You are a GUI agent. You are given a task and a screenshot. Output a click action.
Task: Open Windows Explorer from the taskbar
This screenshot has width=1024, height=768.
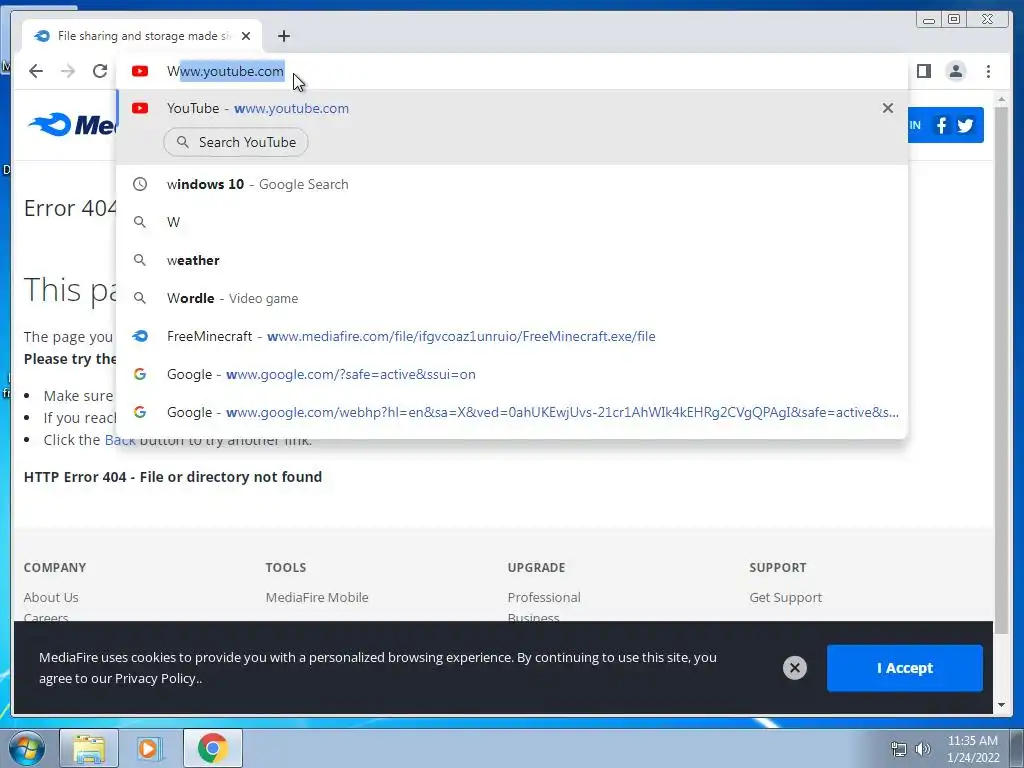89,748
